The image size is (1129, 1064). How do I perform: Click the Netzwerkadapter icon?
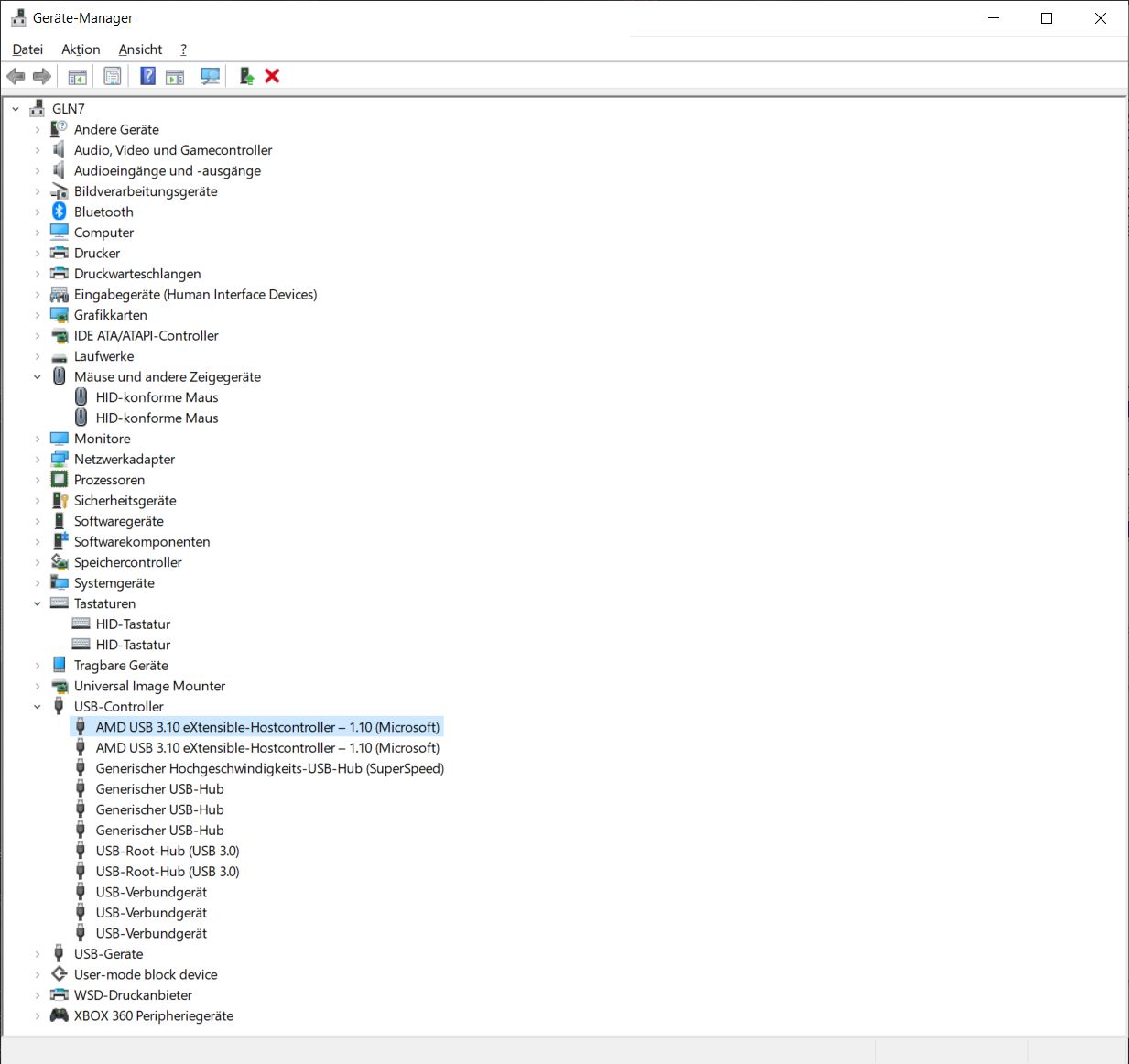tap(60, 460)
